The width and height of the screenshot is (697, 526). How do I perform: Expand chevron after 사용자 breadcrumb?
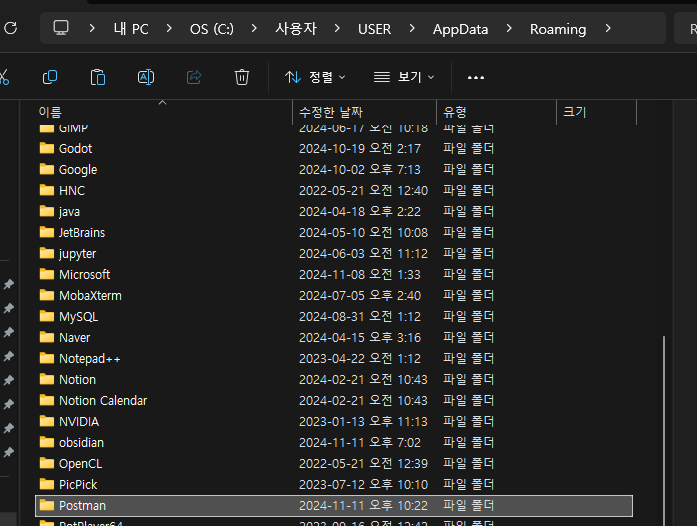click(337, 28)
